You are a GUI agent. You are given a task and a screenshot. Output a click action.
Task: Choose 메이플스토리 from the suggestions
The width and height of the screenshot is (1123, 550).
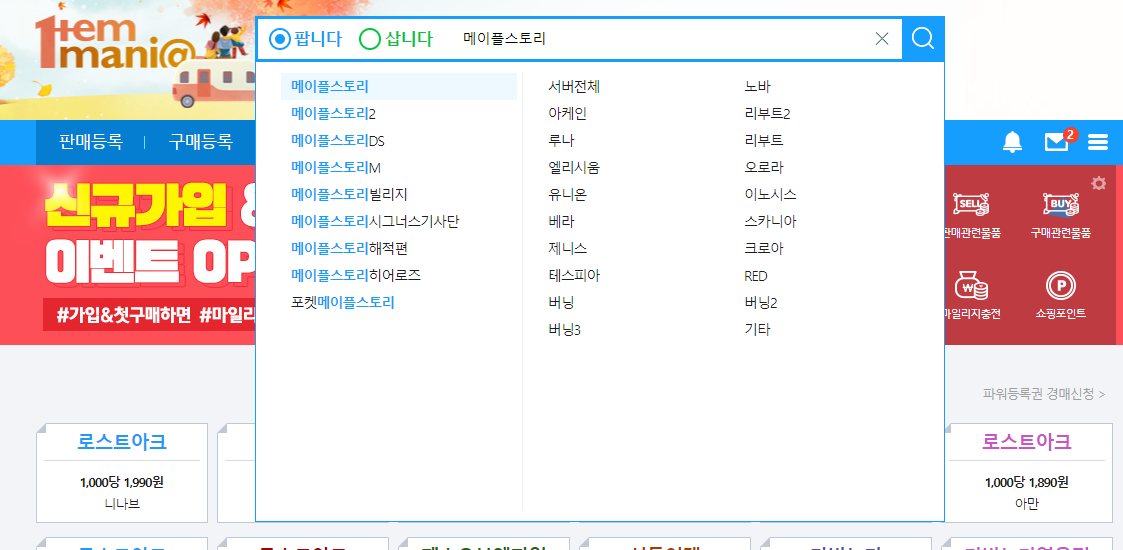click(x=399, y=87)
